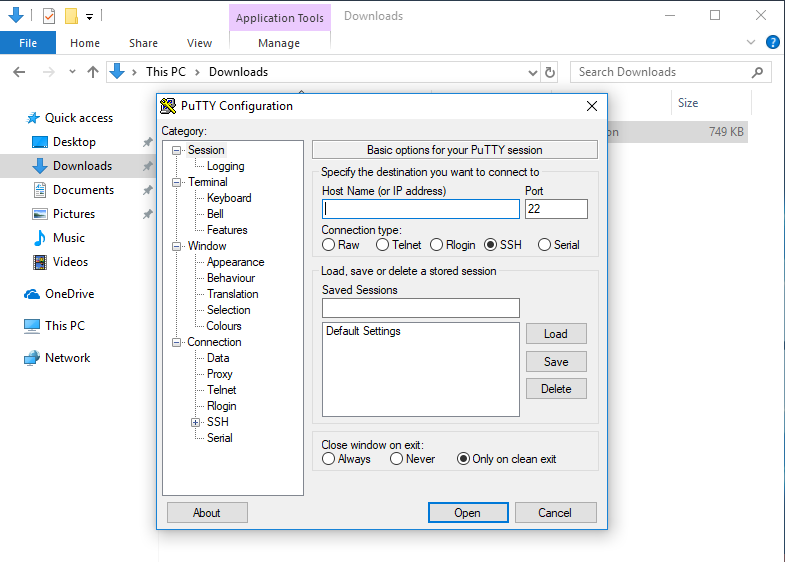Open the File menu
This screenshot has width=785, height=562.
(28, 43)
